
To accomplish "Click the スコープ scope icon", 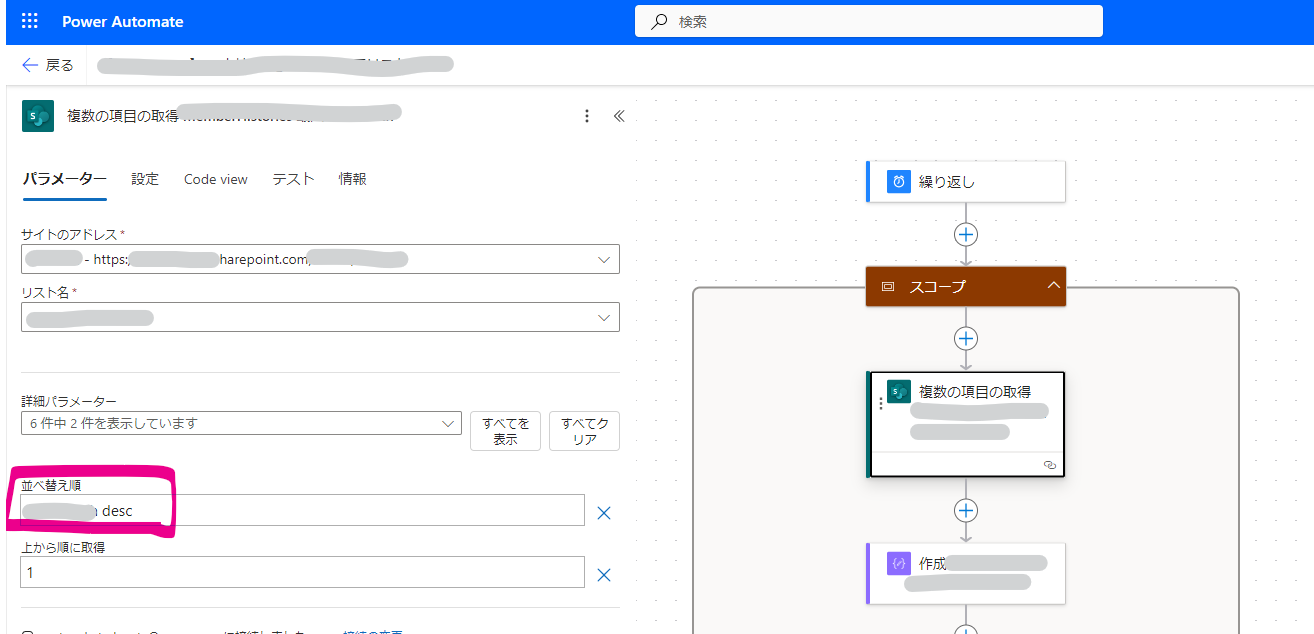I will click(x=887, y=286).
